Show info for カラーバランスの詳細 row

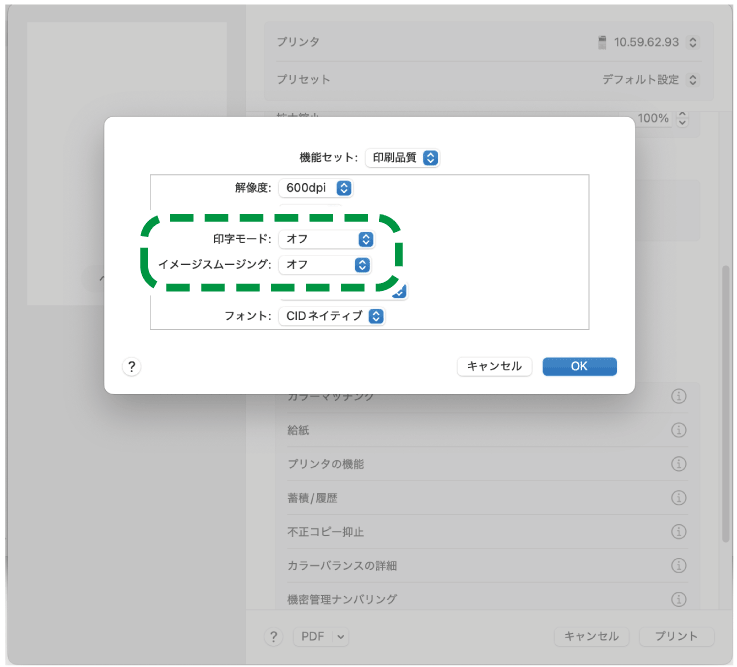[679, 565]
